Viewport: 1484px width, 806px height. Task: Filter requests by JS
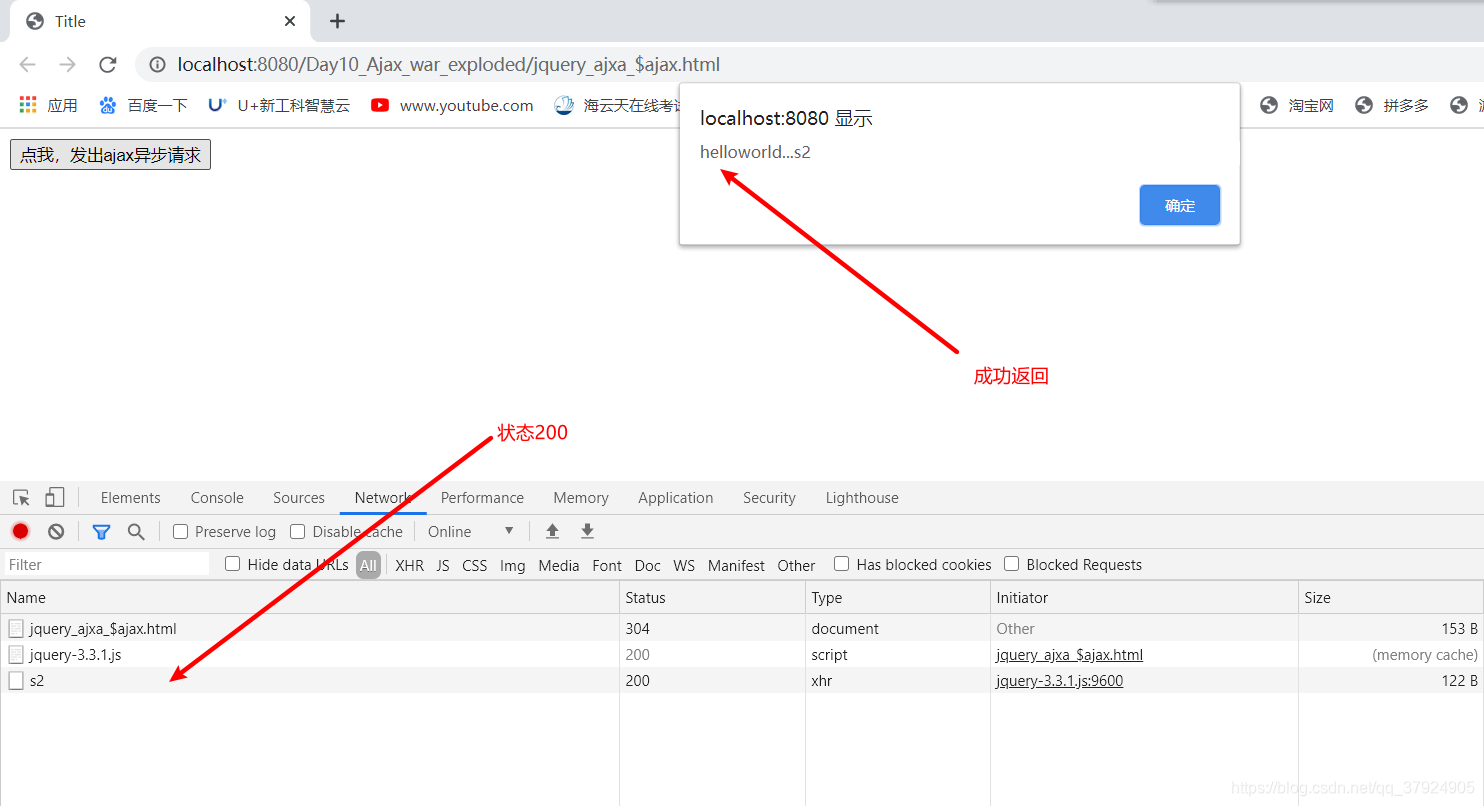pyautogui.click(x=443, y=565)
